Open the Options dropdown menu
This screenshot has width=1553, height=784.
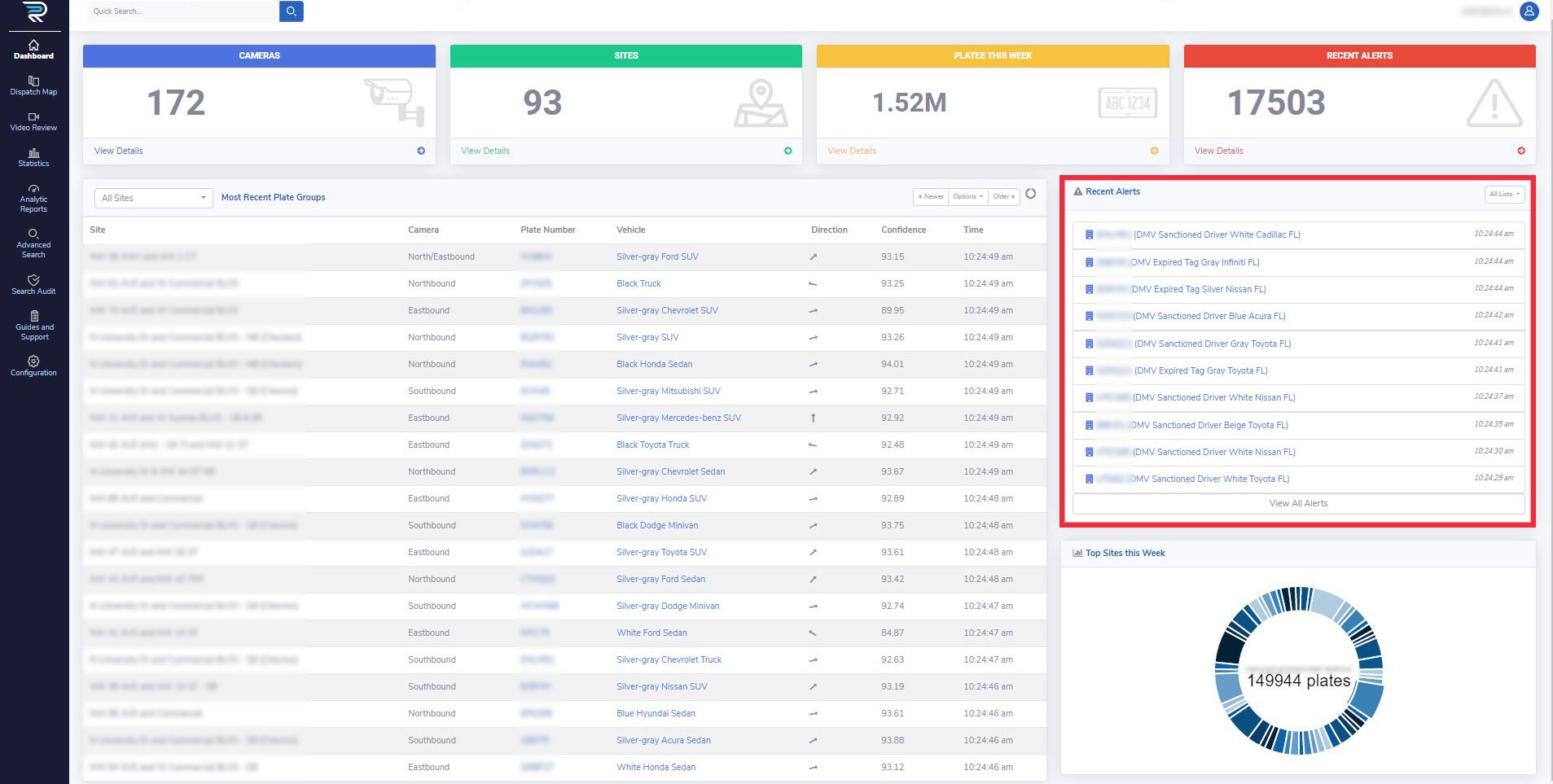pos(967,197)
